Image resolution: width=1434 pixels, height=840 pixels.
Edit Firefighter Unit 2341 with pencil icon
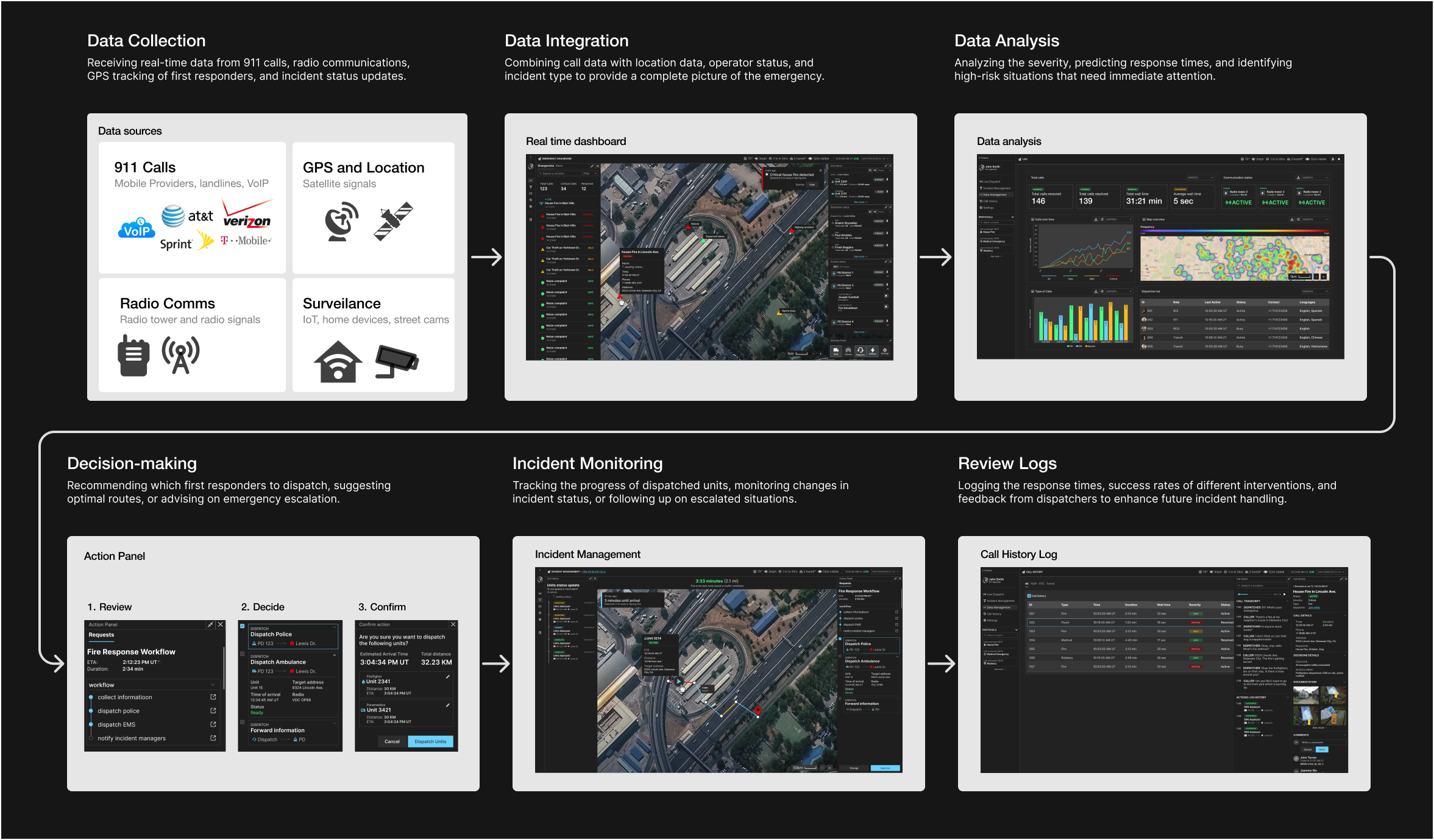[x=447, y=677]
